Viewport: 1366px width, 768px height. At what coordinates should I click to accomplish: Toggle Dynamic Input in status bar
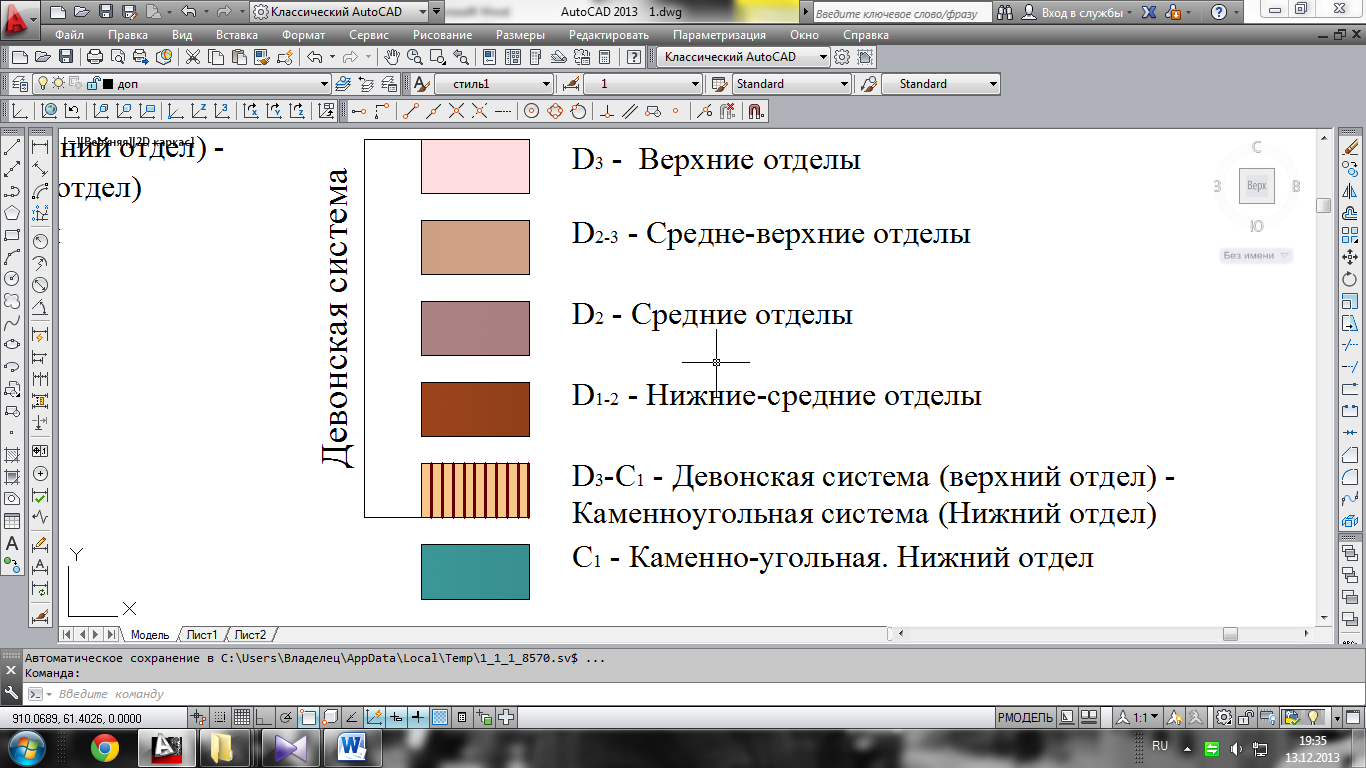click(396, 717)
